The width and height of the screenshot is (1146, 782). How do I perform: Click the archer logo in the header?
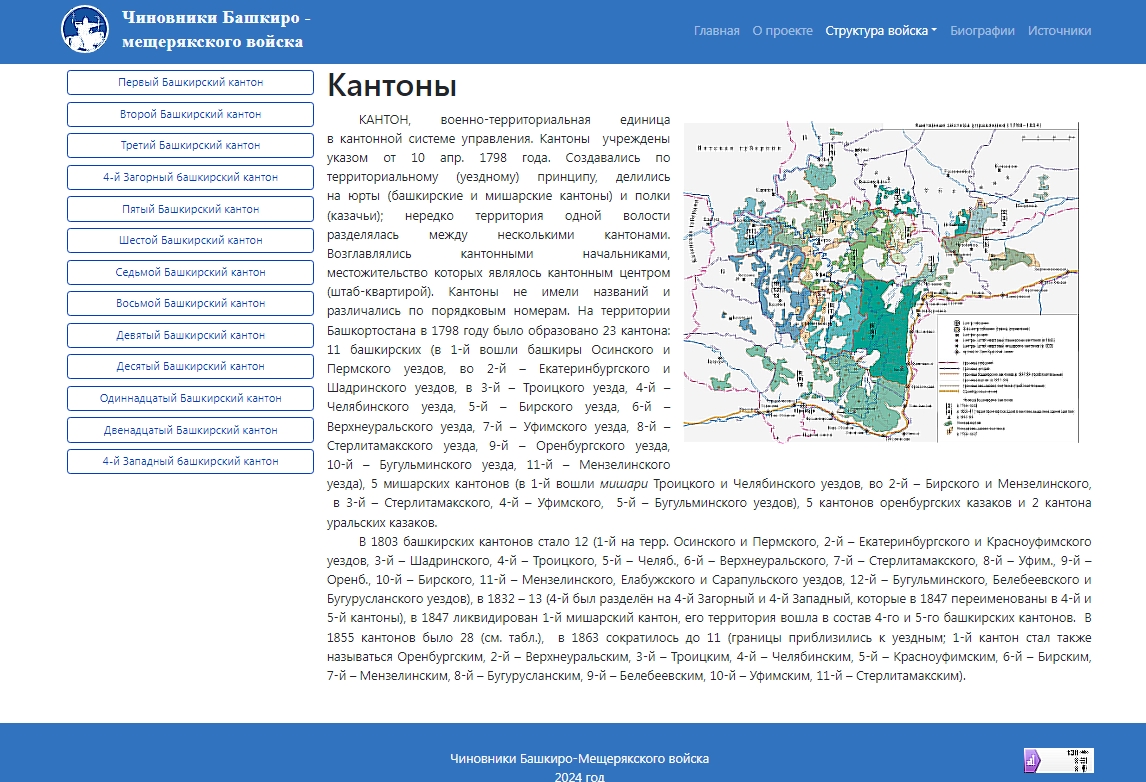[85, 29]
